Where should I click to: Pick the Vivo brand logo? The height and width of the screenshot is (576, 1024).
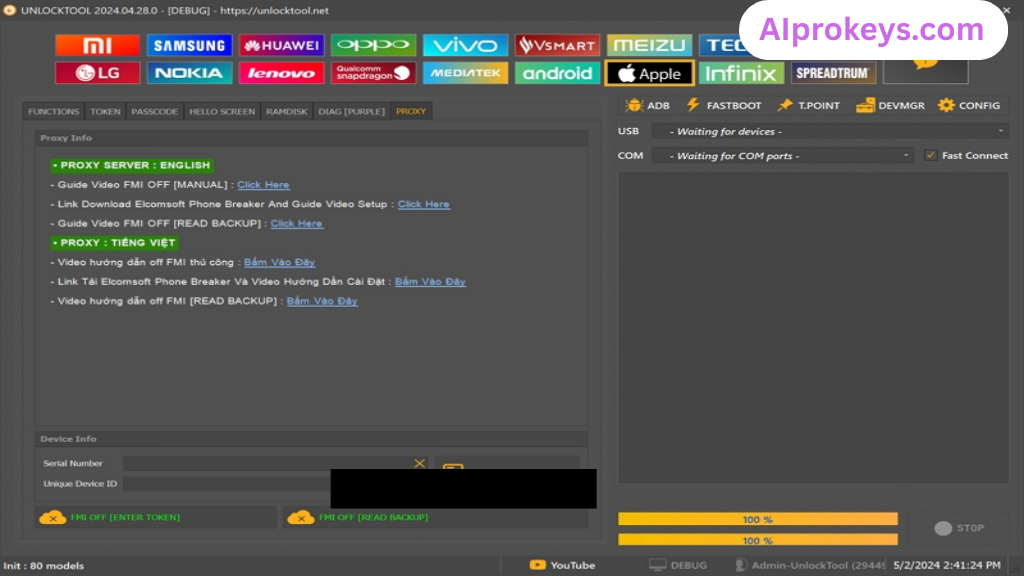[x=466, y=45]
